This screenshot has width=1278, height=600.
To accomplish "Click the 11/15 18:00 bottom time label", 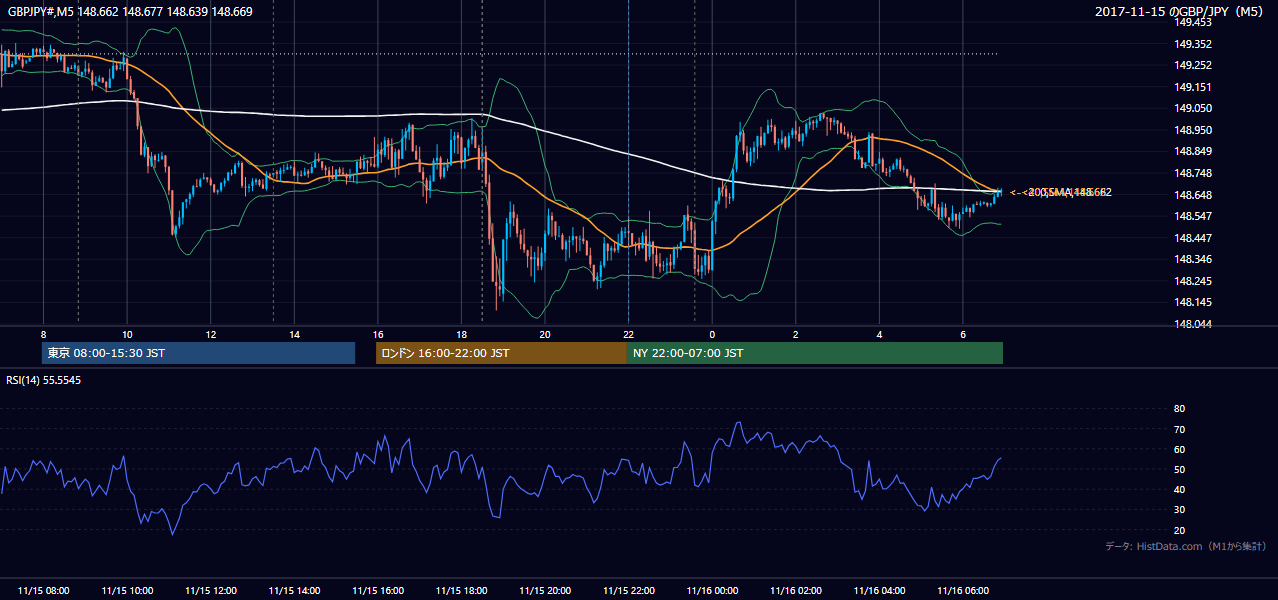I will point(461,591).
